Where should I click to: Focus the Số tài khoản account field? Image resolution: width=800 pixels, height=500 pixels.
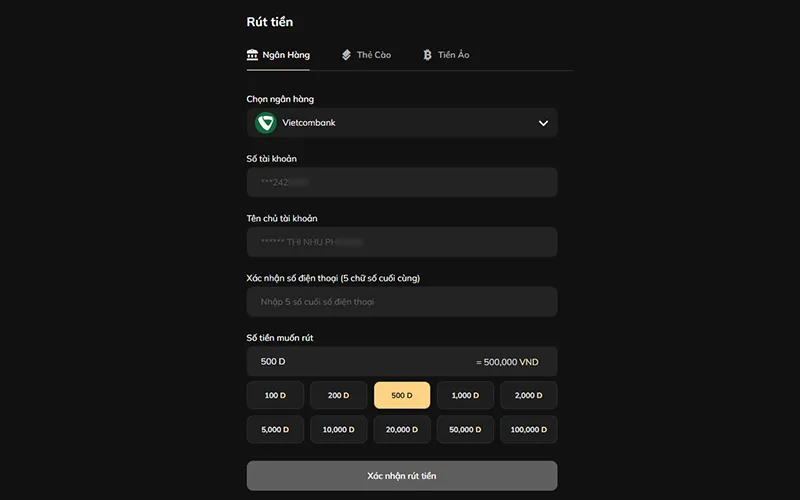[402, 182]
